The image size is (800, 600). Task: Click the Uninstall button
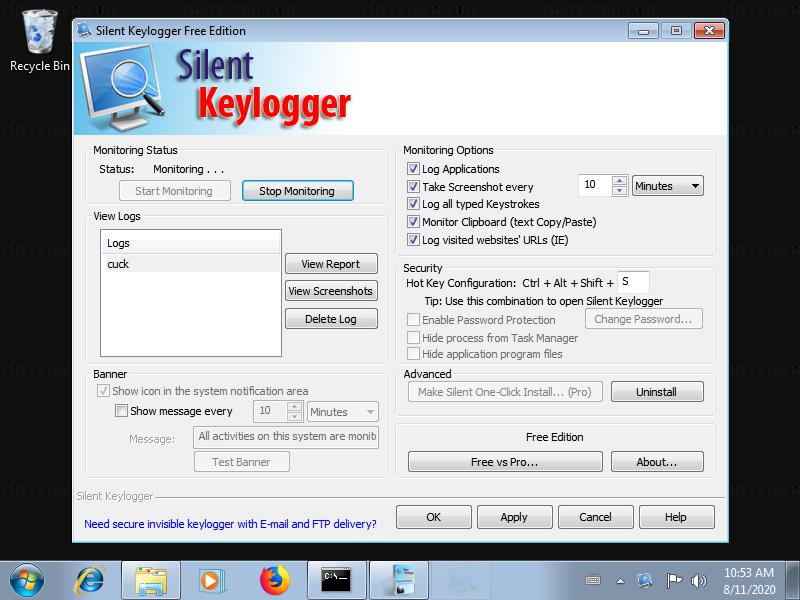coord(657,392)
